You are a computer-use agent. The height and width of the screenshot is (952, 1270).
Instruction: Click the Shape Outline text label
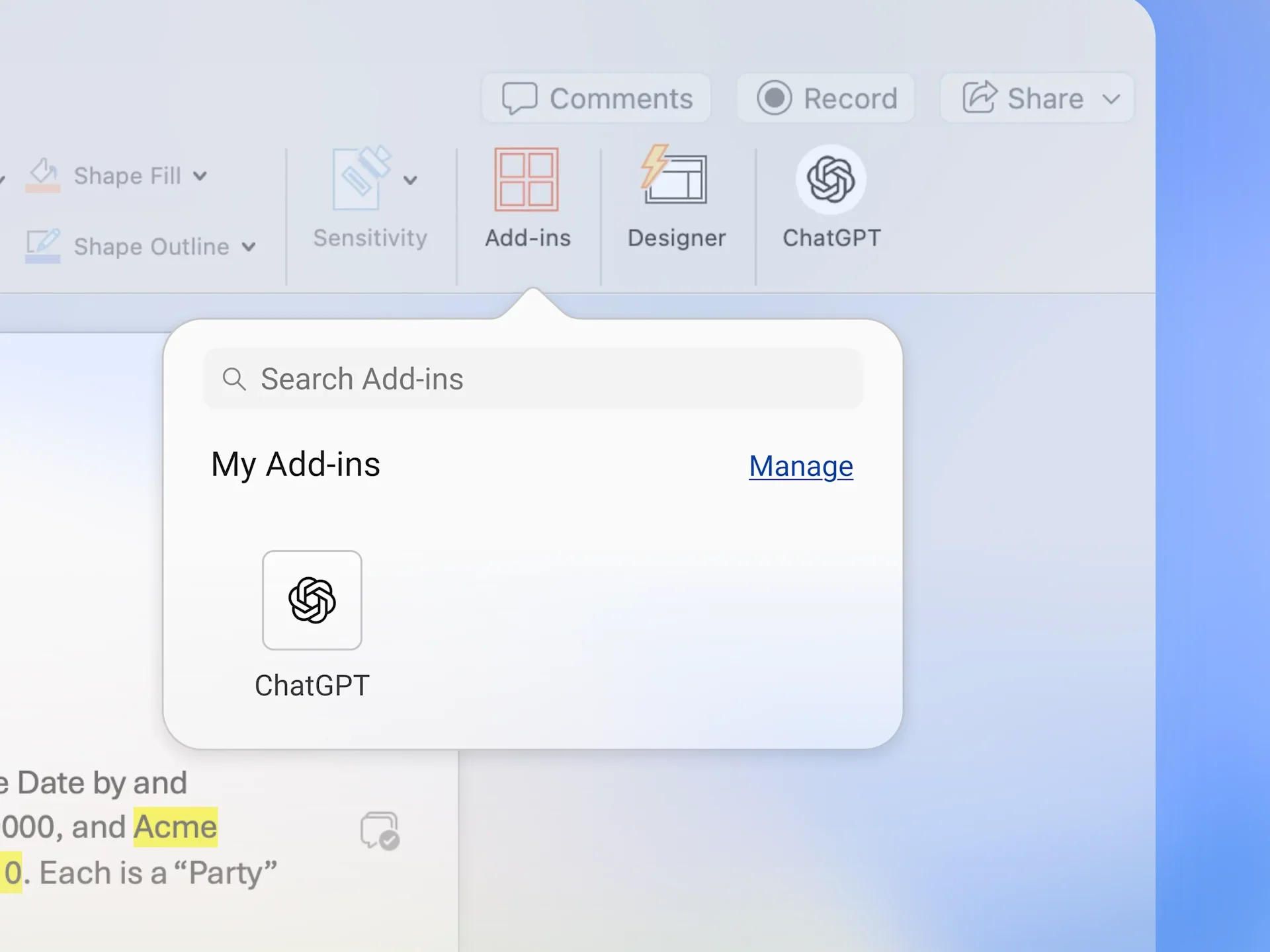tap(151, 247)
